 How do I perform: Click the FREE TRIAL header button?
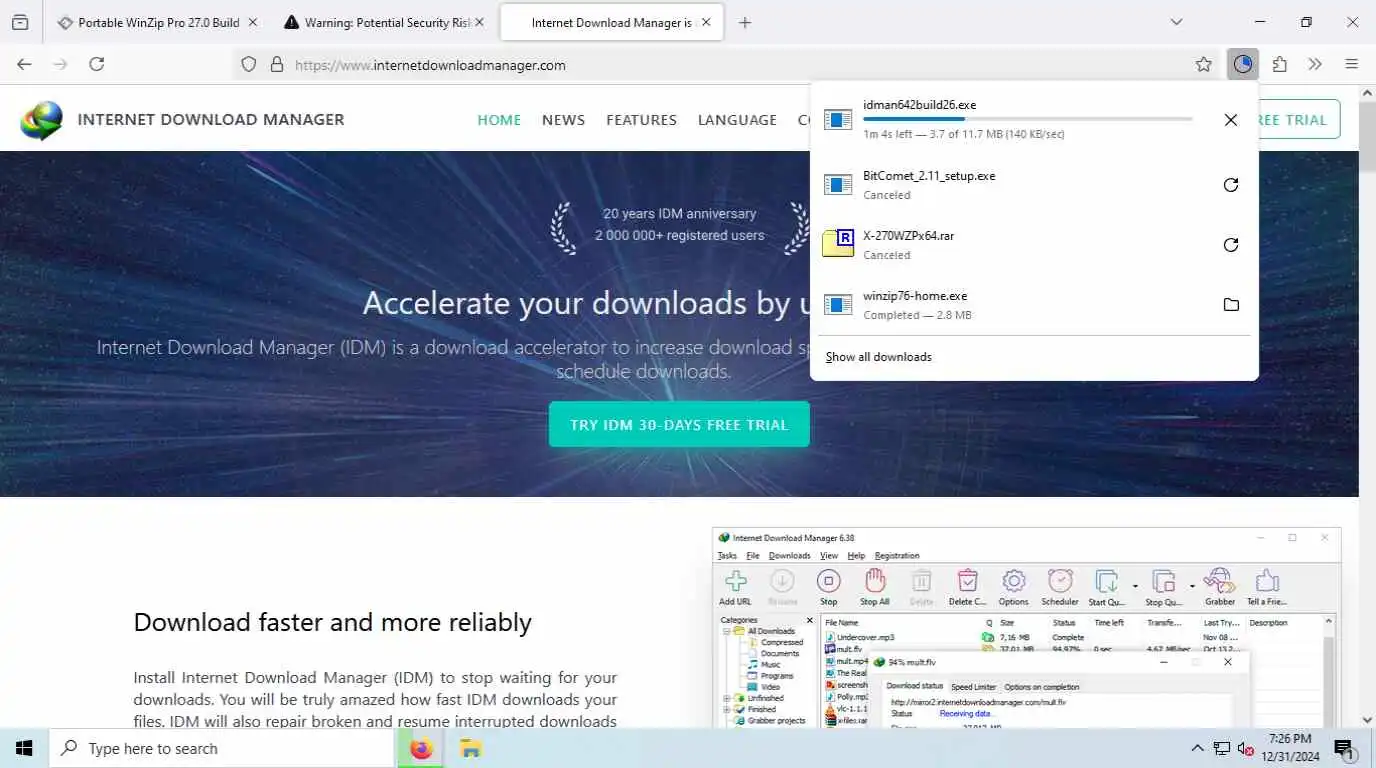click(x=1299, y=120)
